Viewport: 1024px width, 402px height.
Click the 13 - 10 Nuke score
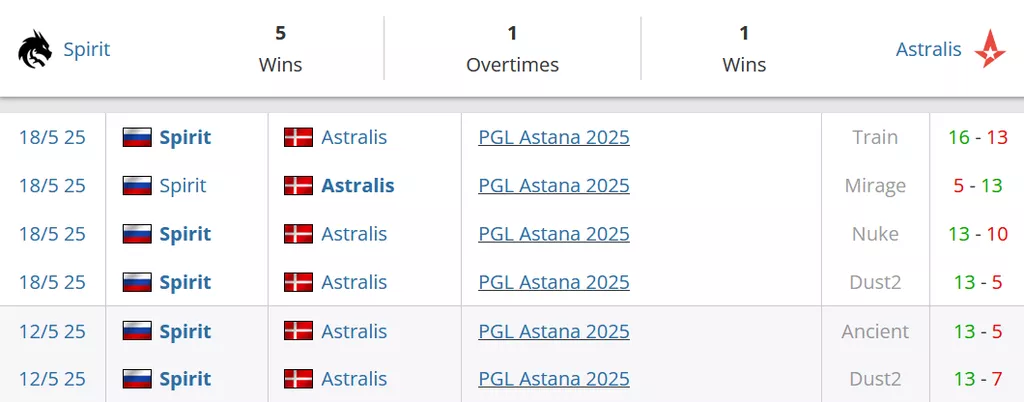click(977, 234)
